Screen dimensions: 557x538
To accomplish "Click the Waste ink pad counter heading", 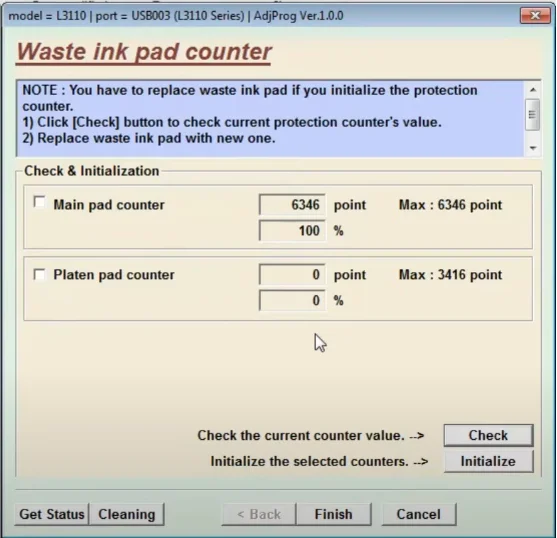I will [x=144, y=52].
